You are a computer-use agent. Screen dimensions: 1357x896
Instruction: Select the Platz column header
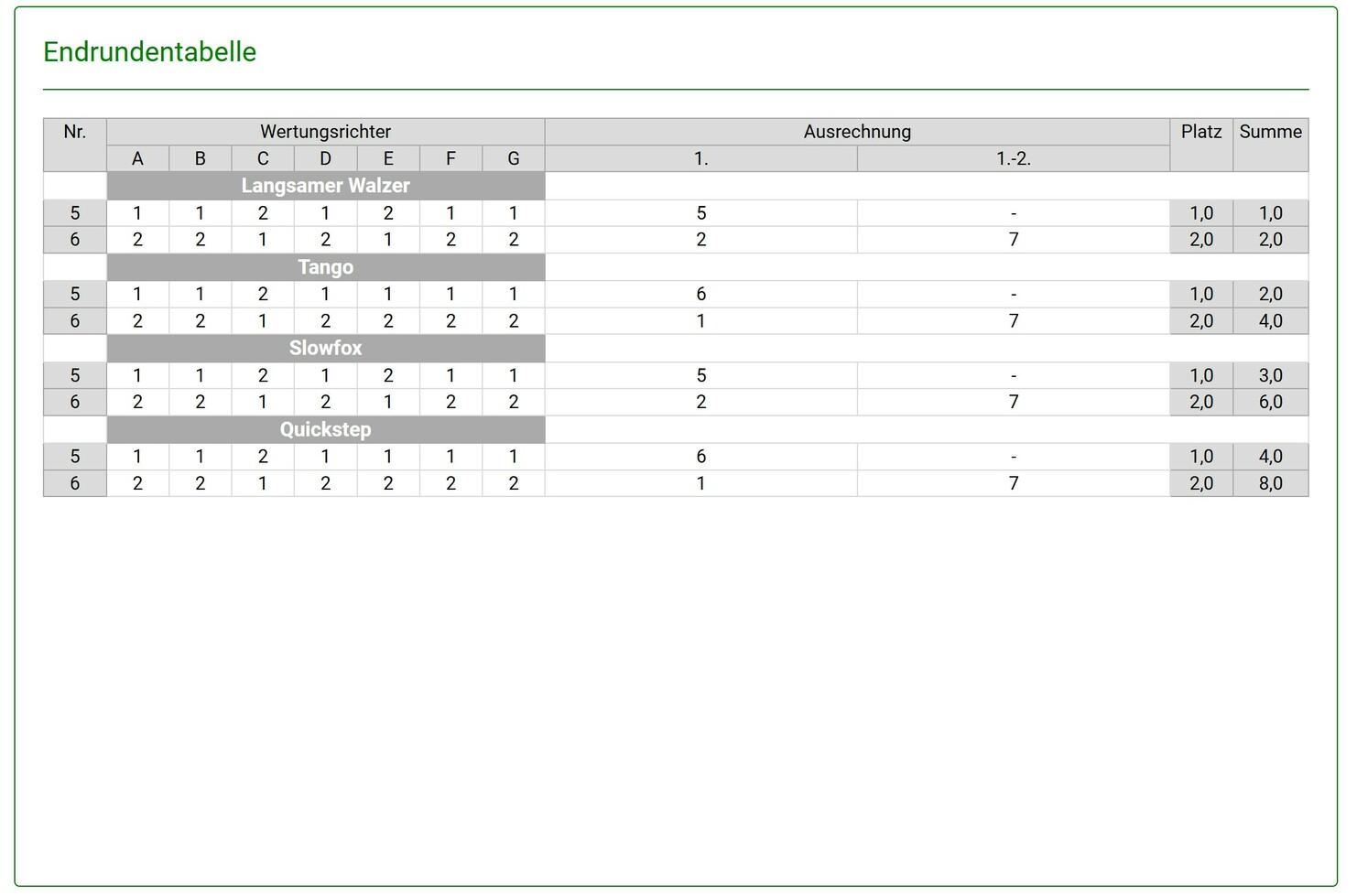click(x=1200, y=132)
